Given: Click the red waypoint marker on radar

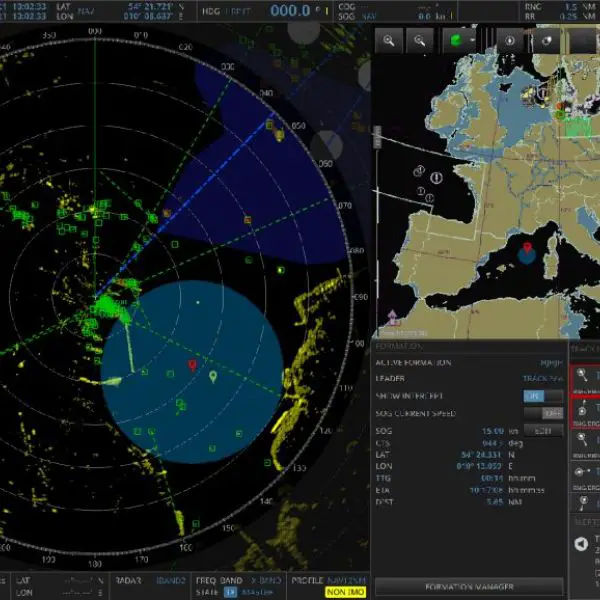Looking at the screenshot, I should click(x=193, y=367).
